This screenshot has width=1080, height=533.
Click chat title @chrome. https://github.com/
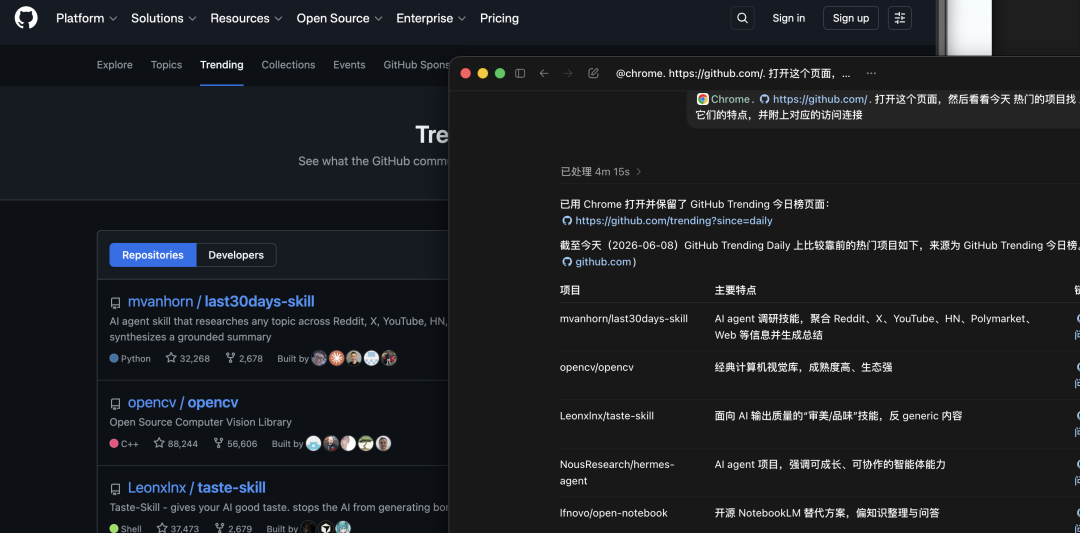click(x=733, y=73)
